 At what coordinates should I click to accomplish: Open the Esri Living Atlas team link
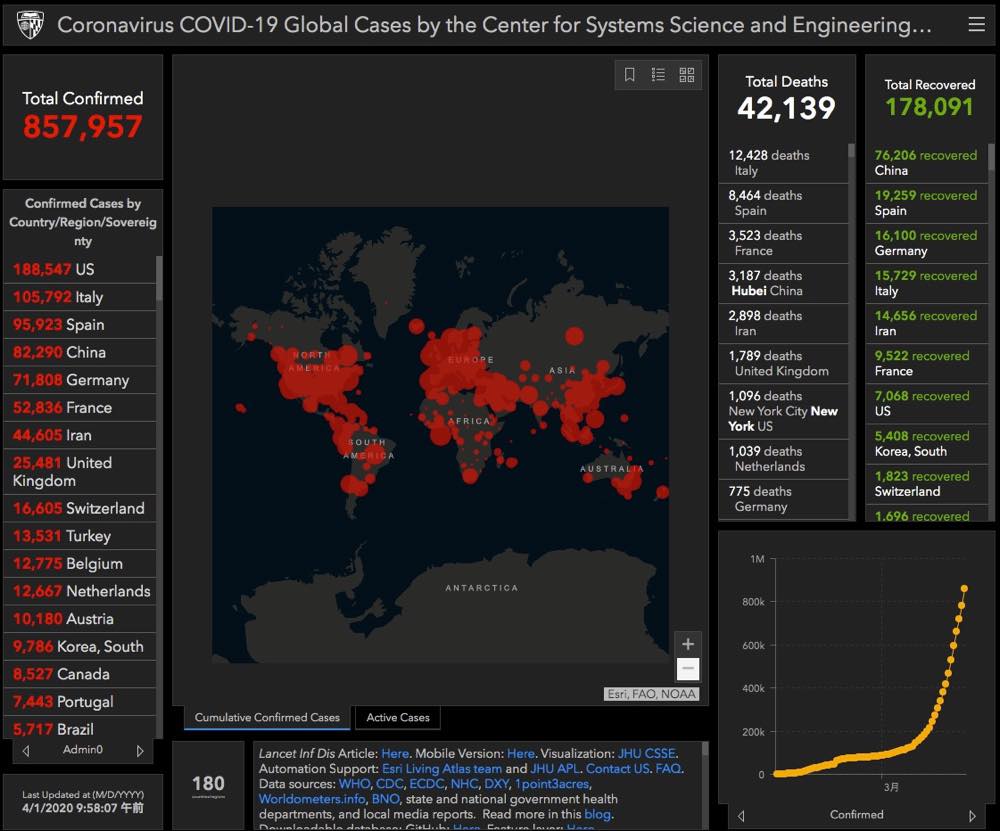tap(442, 768)
